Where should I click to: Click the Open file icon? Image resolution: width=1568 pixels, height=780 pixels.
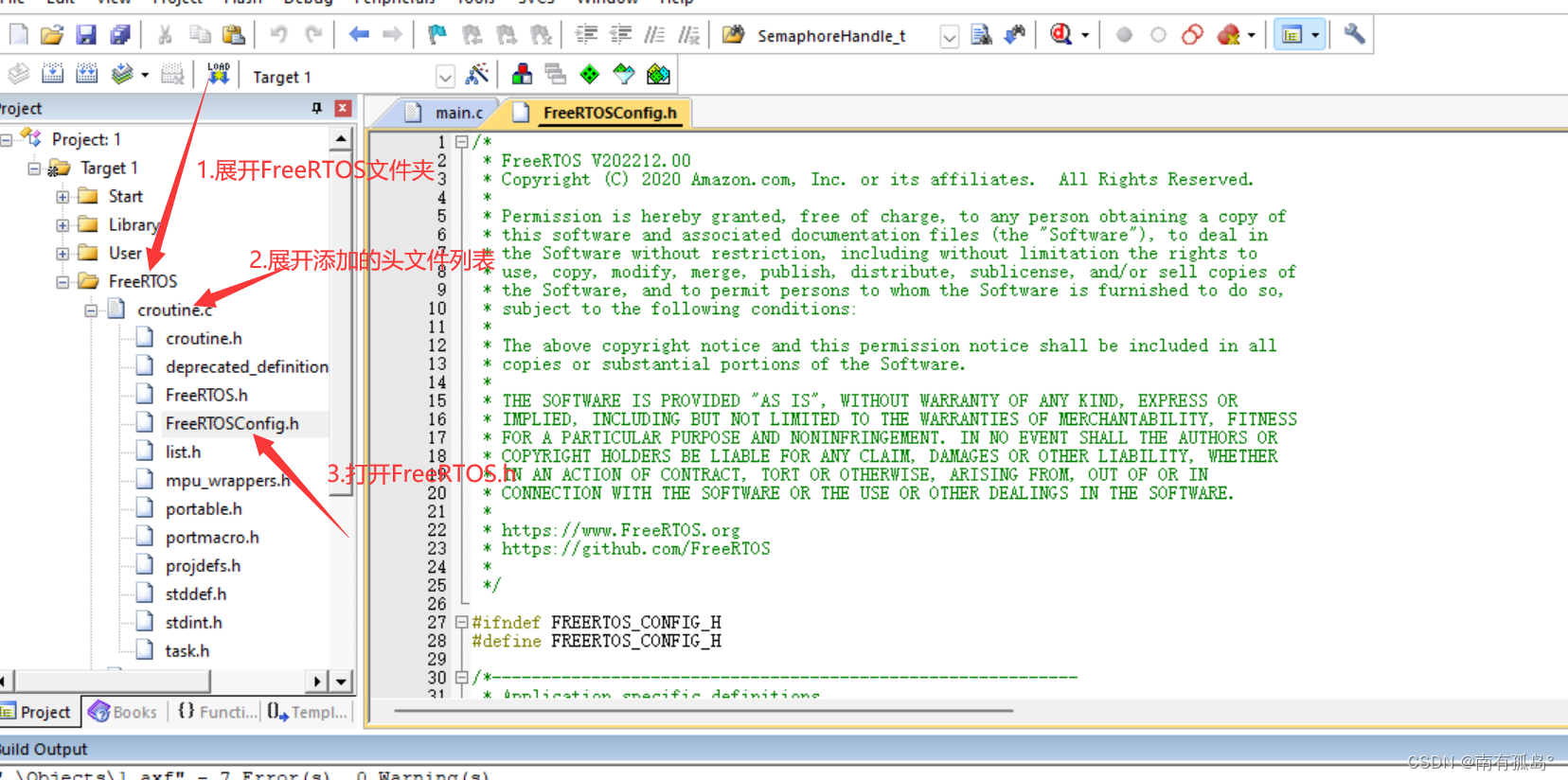tap(52, 35)
